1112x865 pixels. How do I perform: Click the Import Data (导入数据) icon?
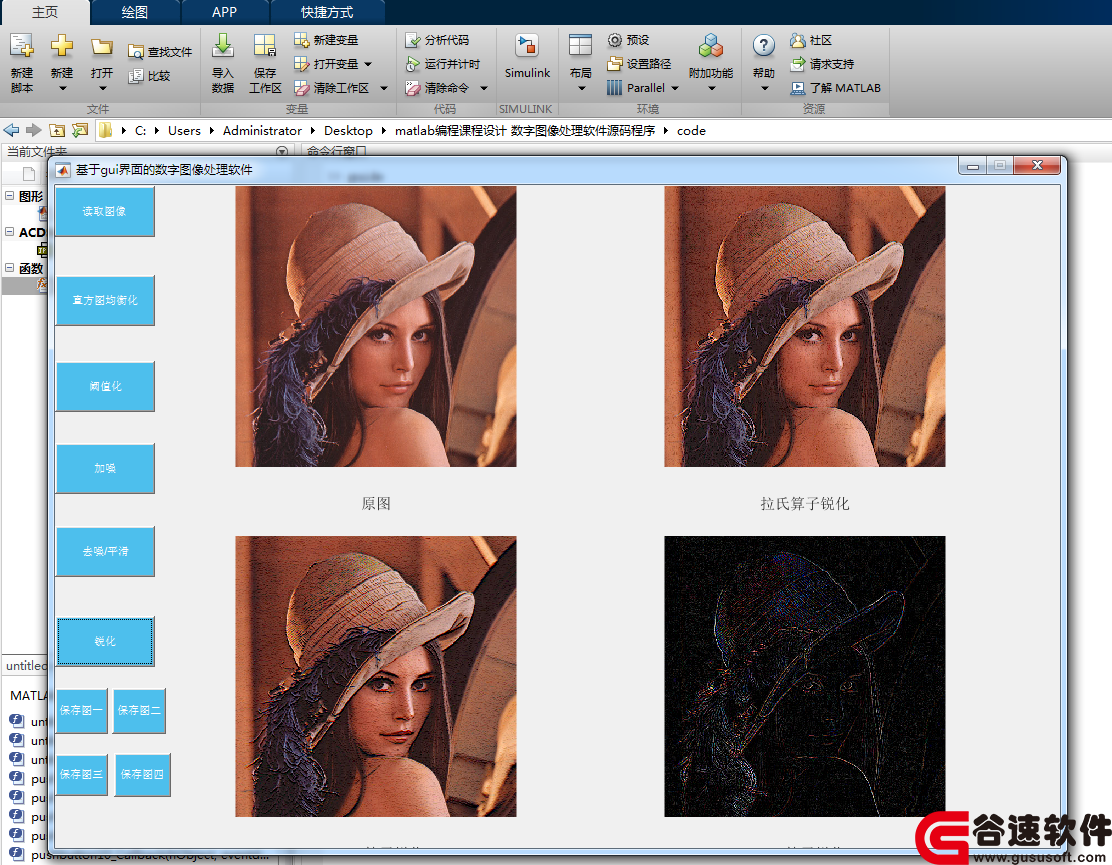(x=223, y=45)
